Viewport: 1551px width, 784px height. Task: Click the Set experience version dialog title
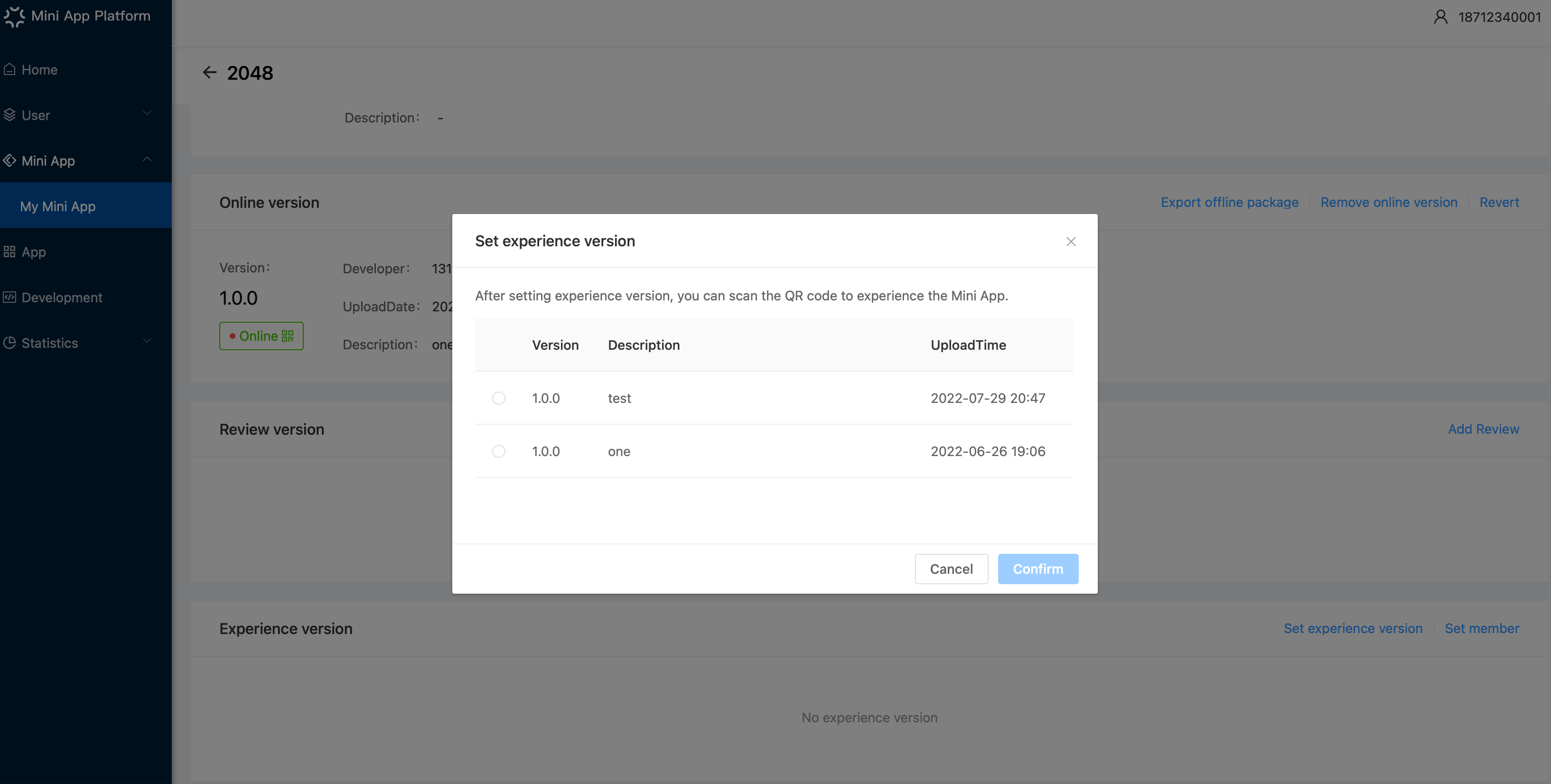555,241
